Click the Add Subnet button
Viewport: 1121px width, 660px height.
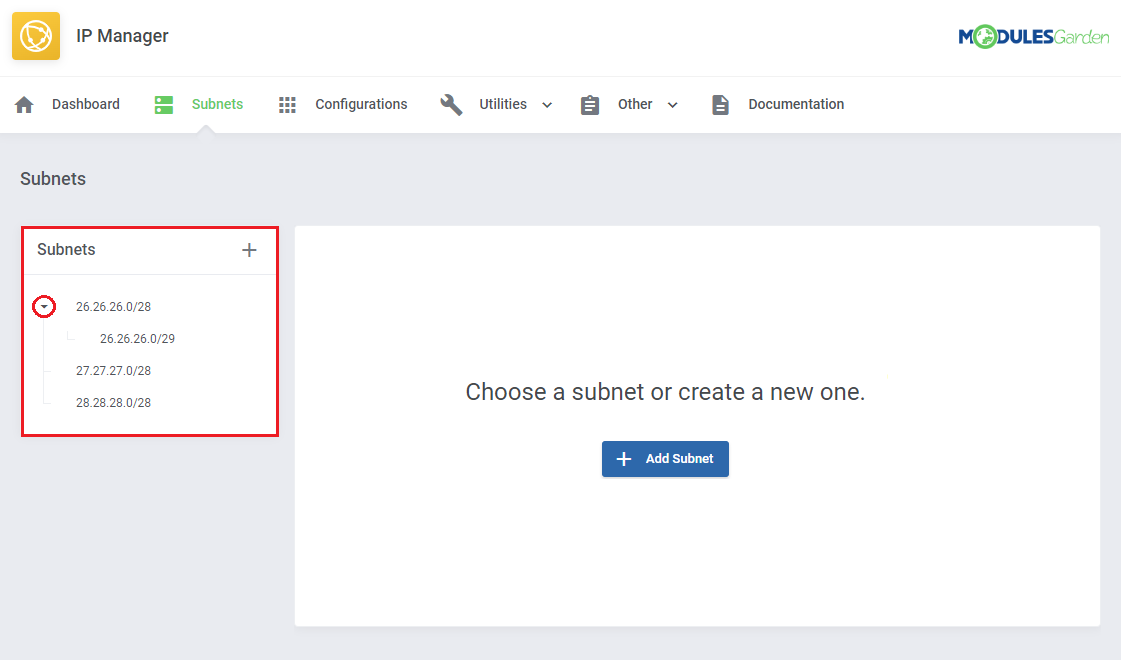(665, 459)
